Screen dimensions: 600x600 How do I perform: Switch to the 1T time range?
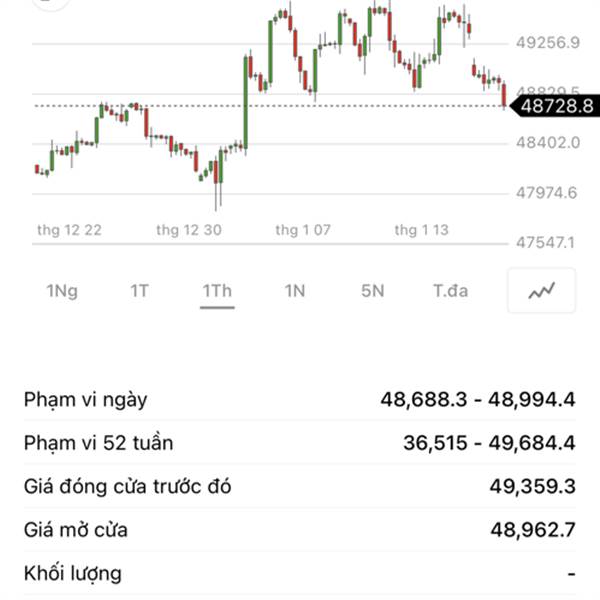point(139,291)
